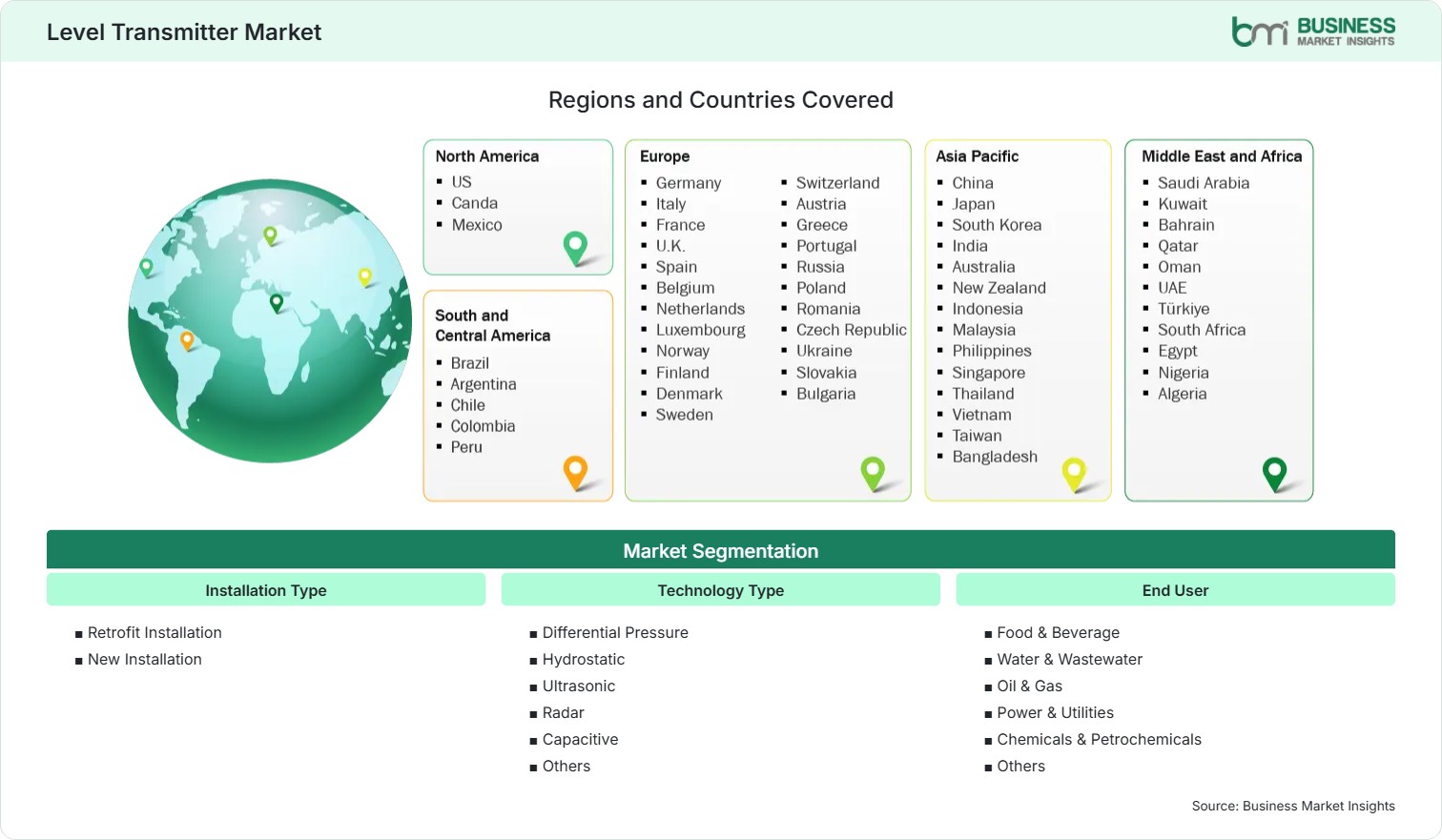Click South Korea in Asia Pacific list

tap(997, 225)
